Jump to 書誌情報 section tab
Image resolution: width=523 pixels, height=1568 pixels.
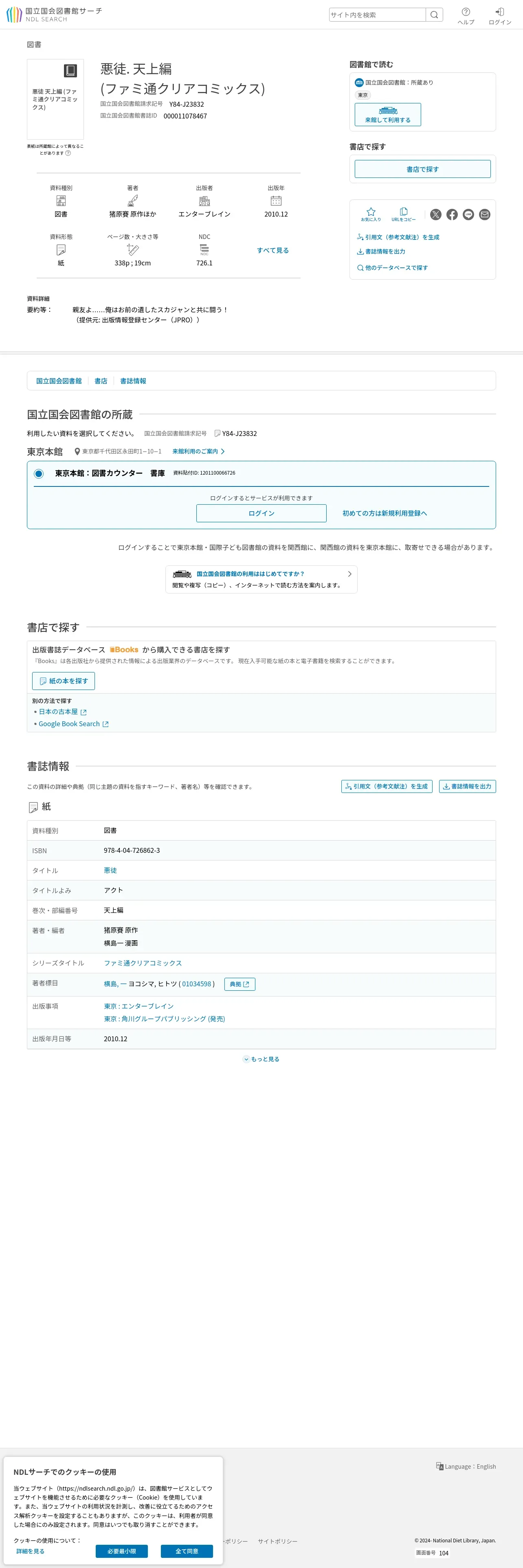point(133,381)
